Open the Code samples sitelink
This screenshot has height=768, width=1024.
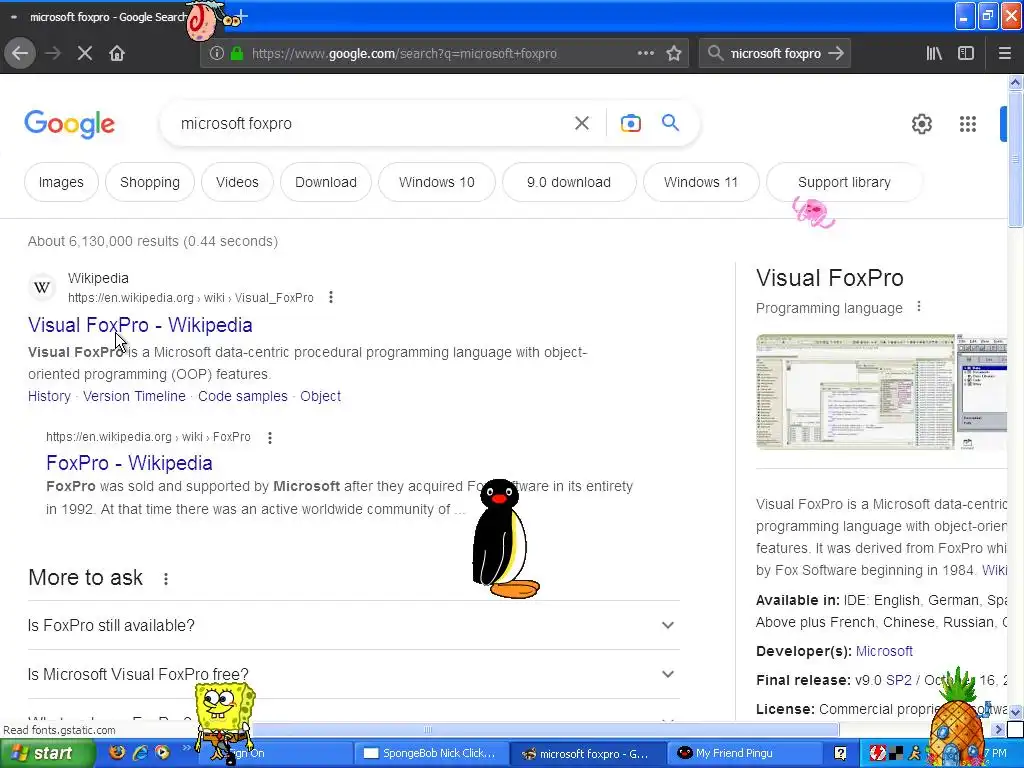242,396
